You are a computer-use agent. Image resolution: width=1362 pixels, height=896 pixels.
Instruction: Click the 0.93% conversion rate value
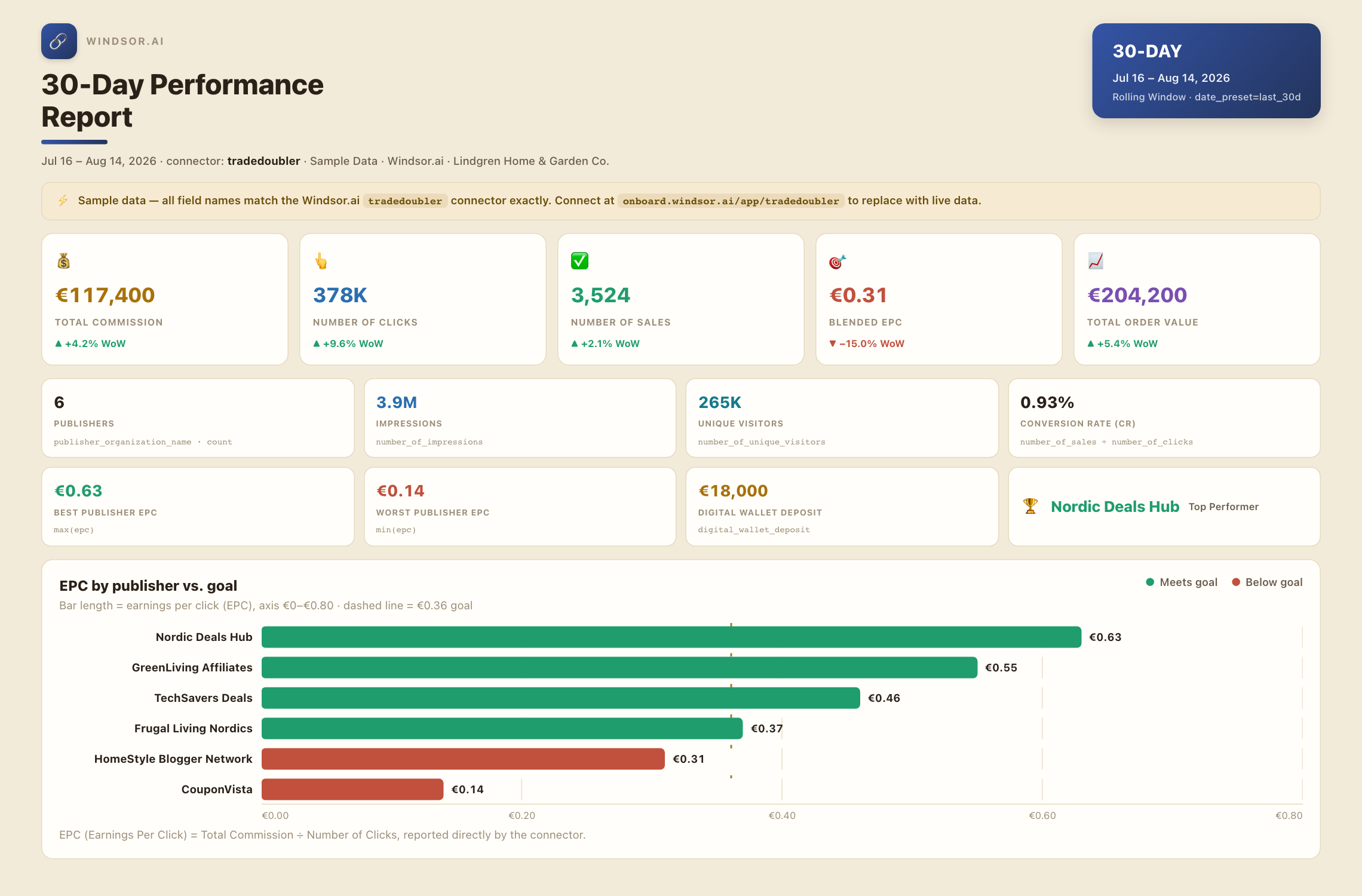1047,403
